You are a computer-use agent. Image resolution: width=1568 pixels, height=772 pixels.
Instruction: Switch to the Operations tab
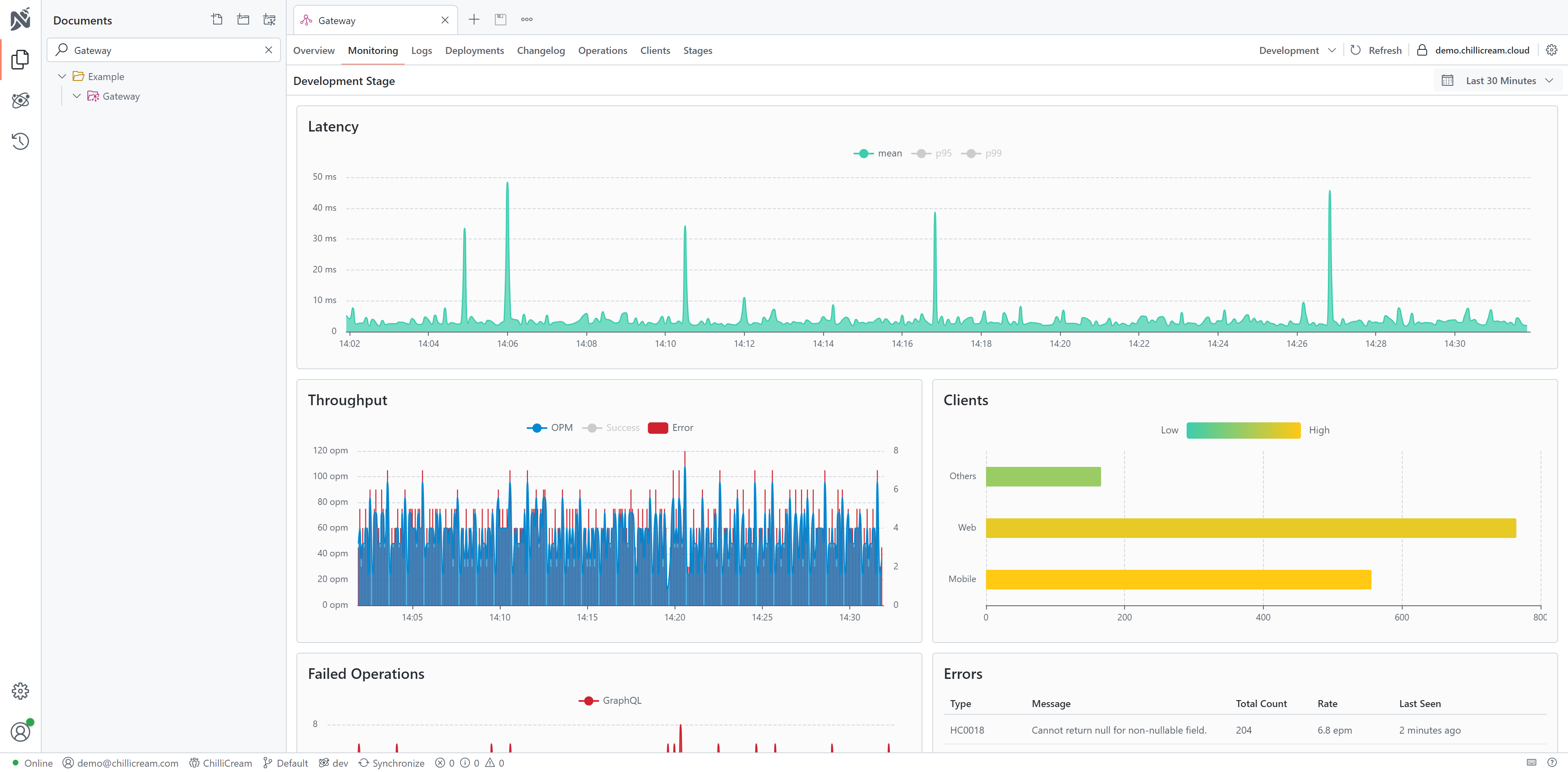pyautogui.click(x=602, y=51)
